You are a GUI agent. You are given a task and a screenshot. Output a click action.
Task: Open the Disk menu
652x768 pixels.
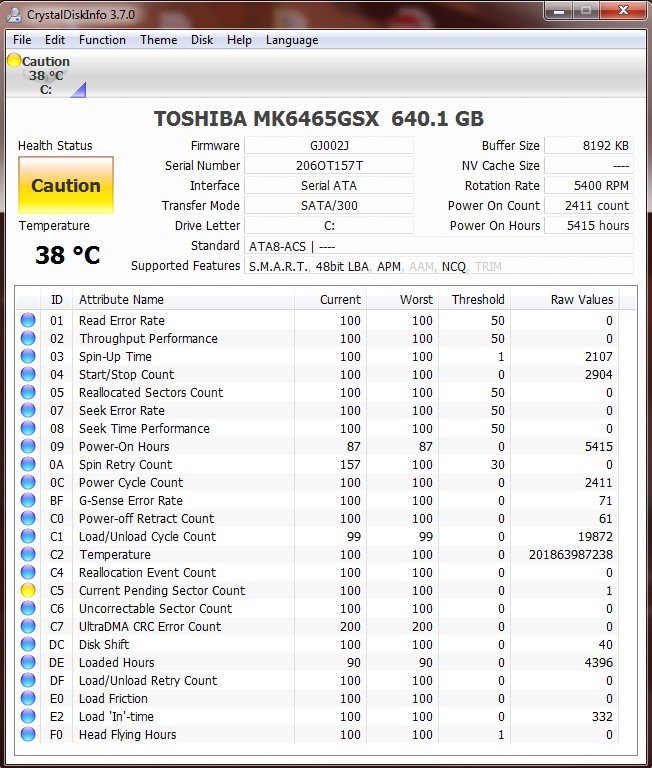click(x=202, y=40)
